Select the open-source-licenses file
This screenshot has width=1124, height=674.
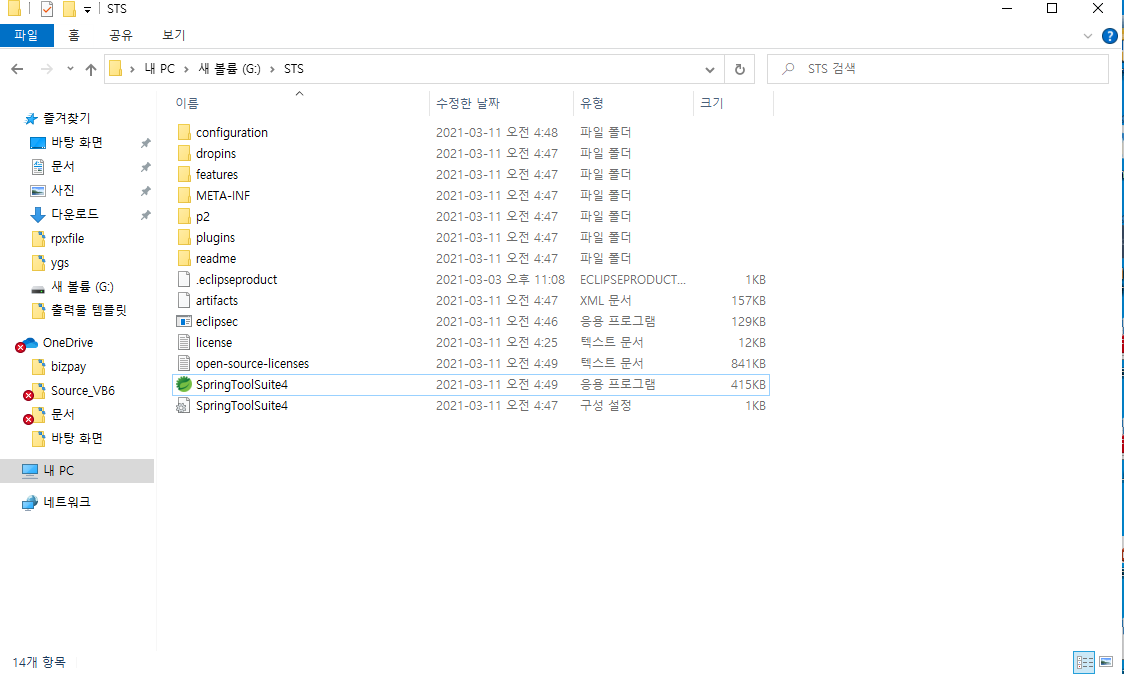470,364
